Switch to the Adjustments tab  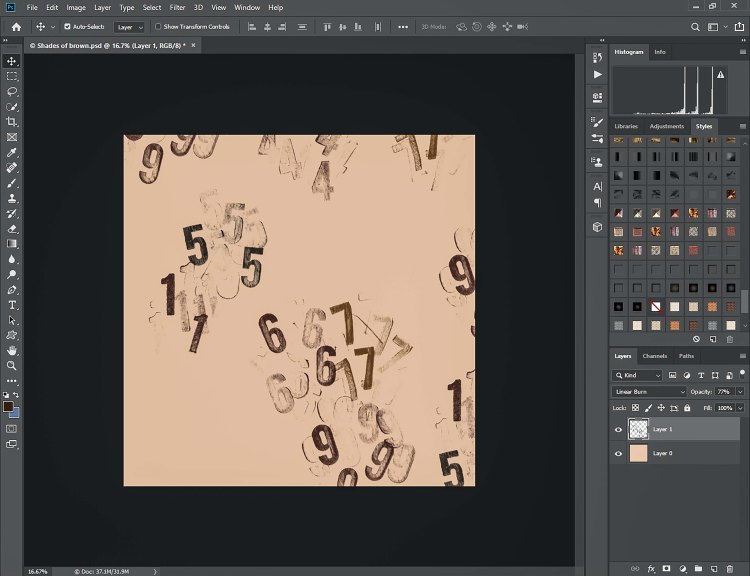click(x=666, y=126)
